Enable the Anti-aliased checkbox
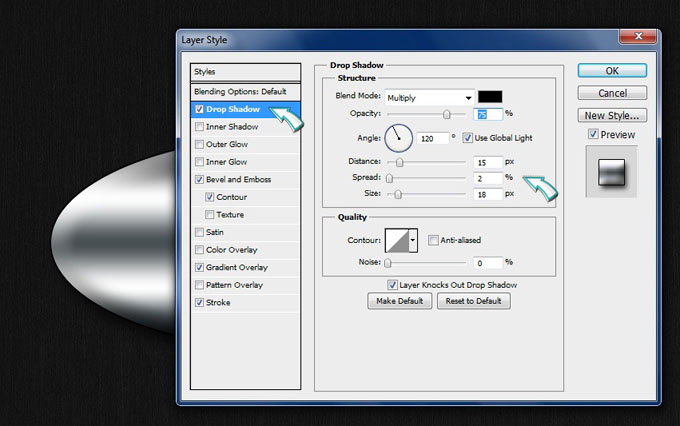 tap(433, 240)
